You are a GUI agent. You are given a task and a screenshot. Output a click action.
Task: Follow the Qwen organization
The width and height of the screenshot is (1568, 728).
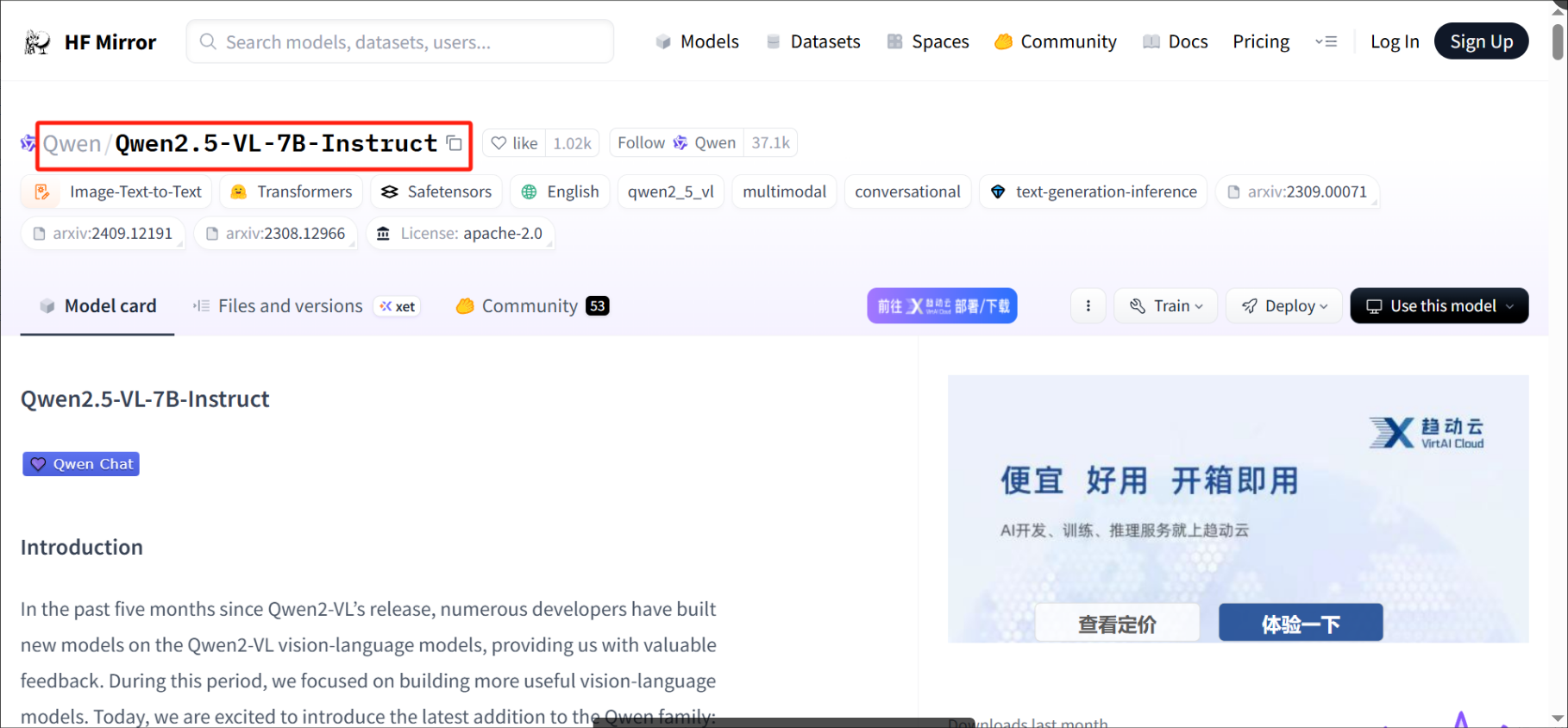[676, 143]
